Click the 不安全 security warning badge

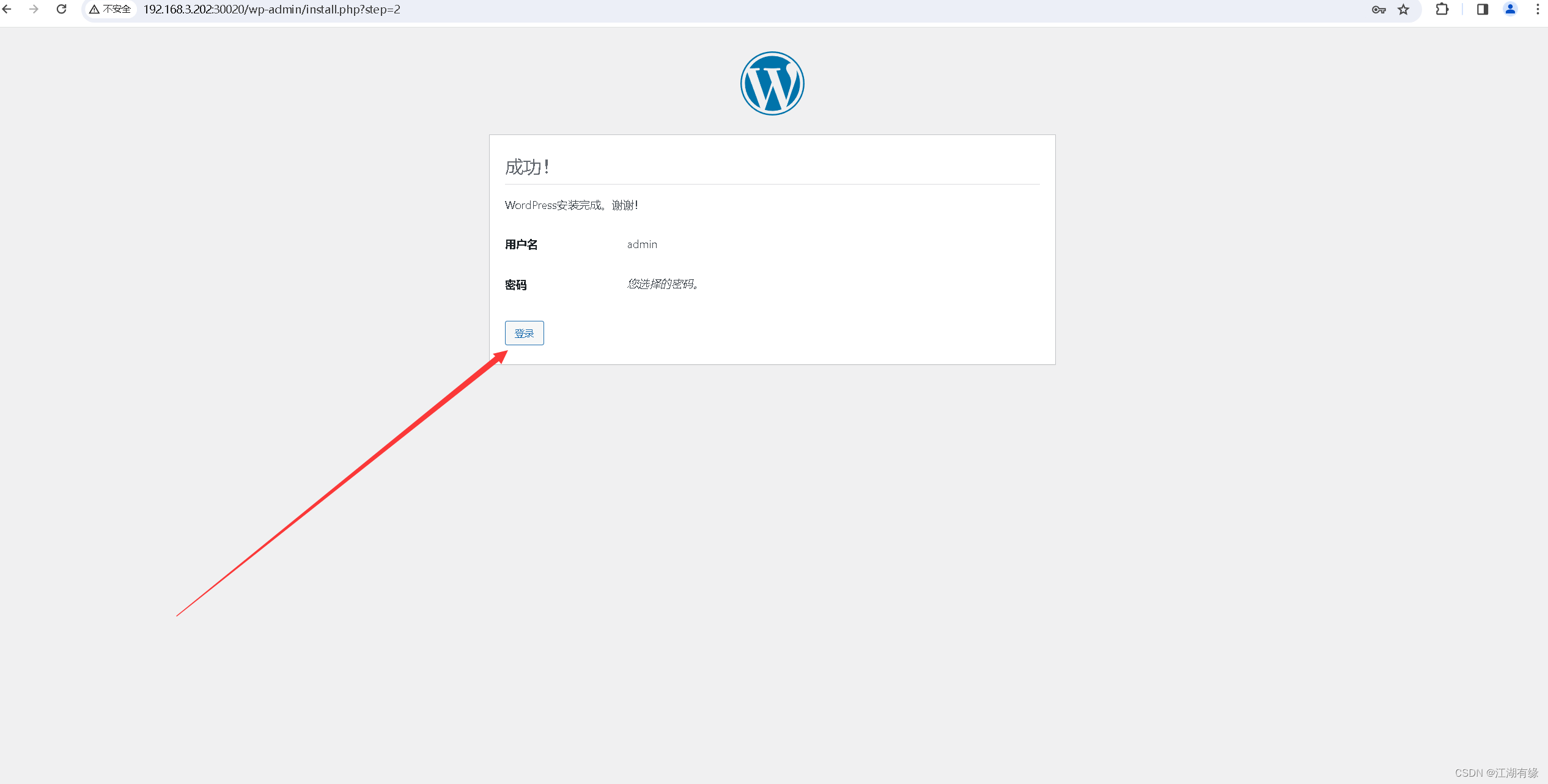coord(110,9)
